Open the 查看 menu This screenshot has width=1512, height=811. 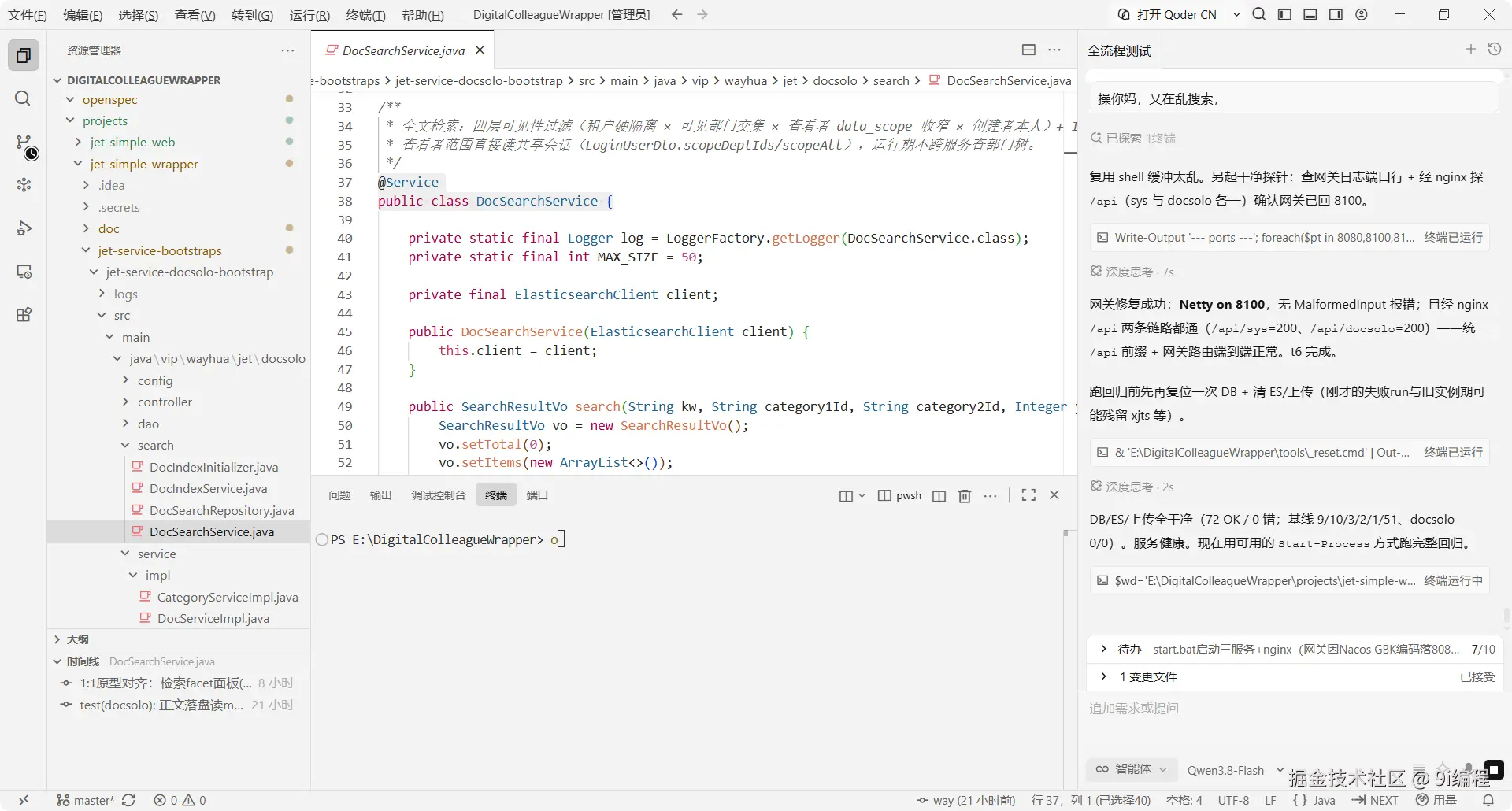pos(195,15)
